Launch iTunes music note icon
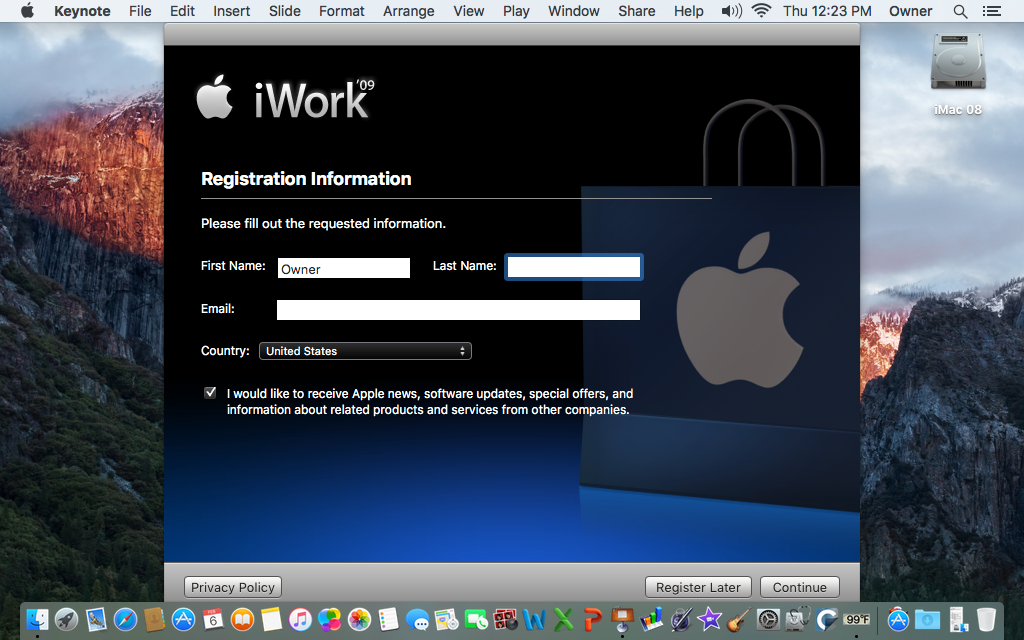1024x640 pixels. click(300, 619)
